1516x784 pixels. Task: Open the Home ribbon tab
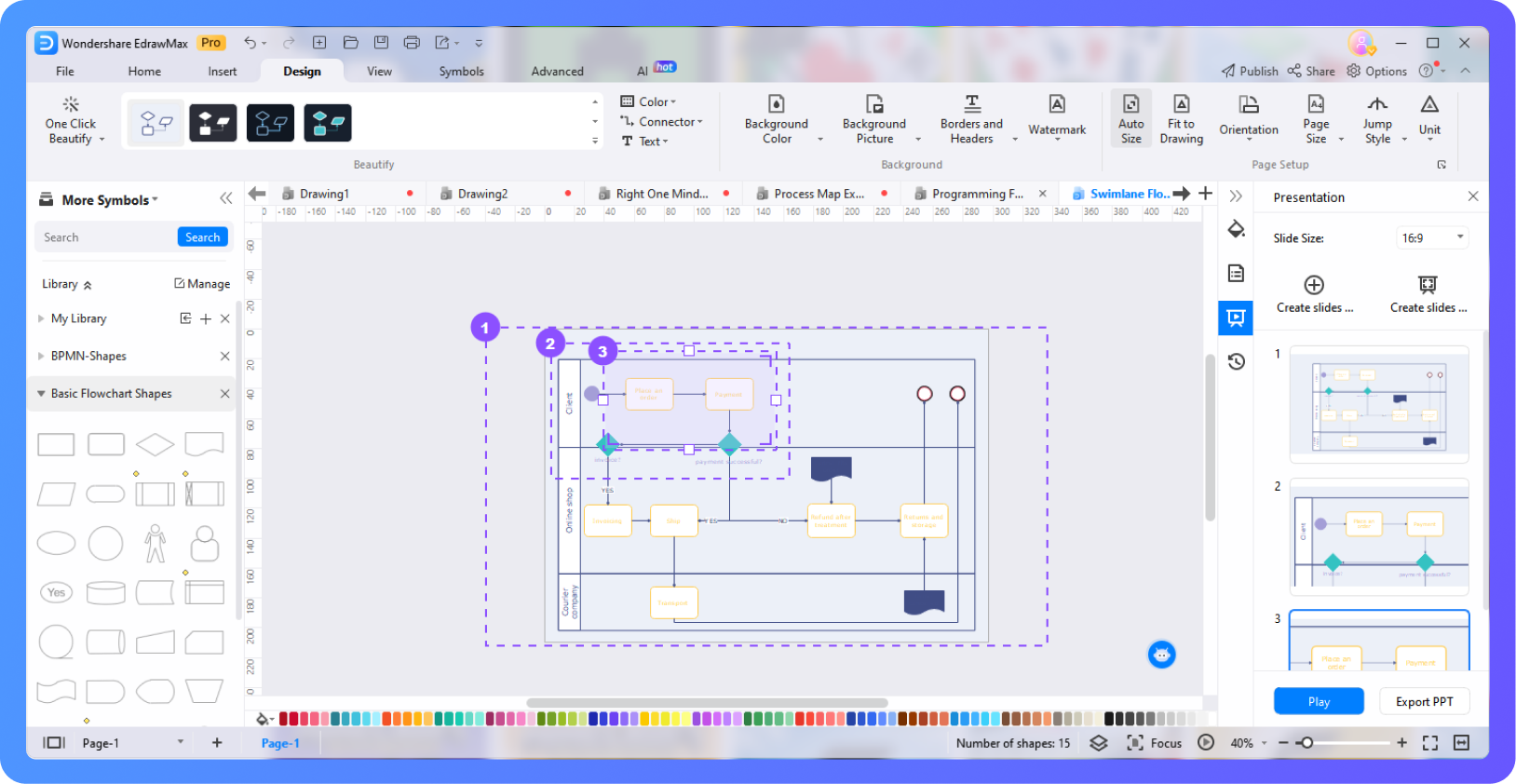coord(144,71)
